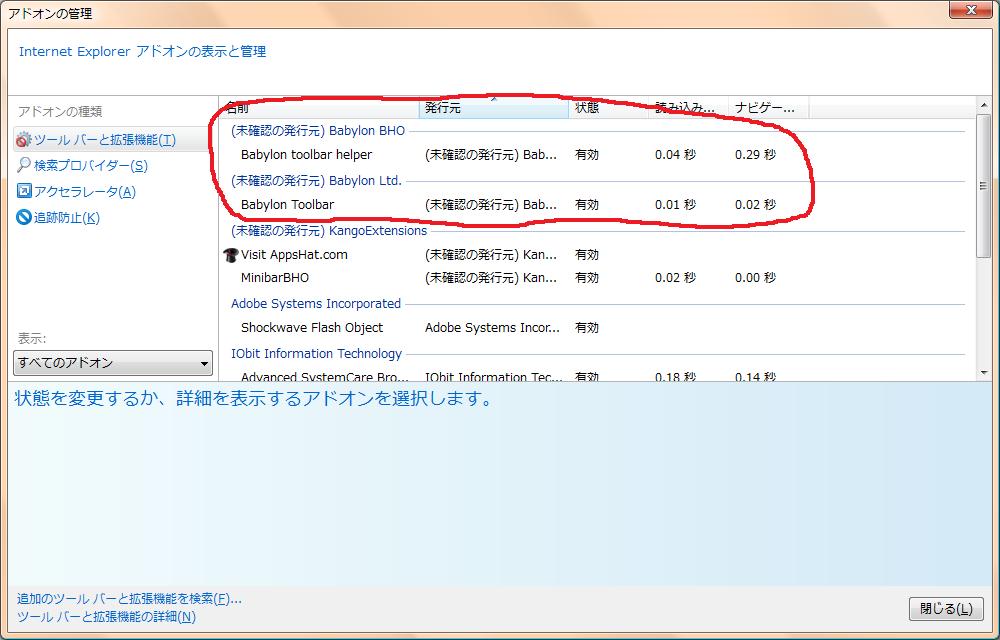Click the add-on list vertical scrollbar thumb

[983, 185]
